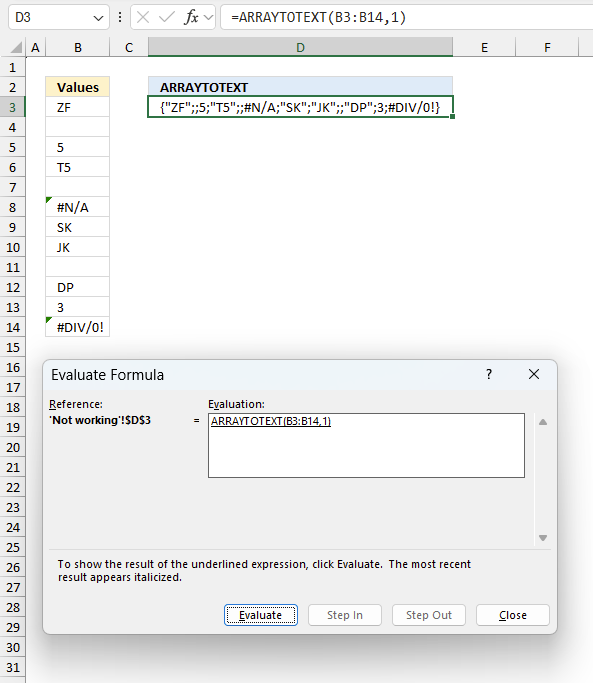Open the Name Box dropdown arrow
593x683 pixels.
tap(98, 18)
